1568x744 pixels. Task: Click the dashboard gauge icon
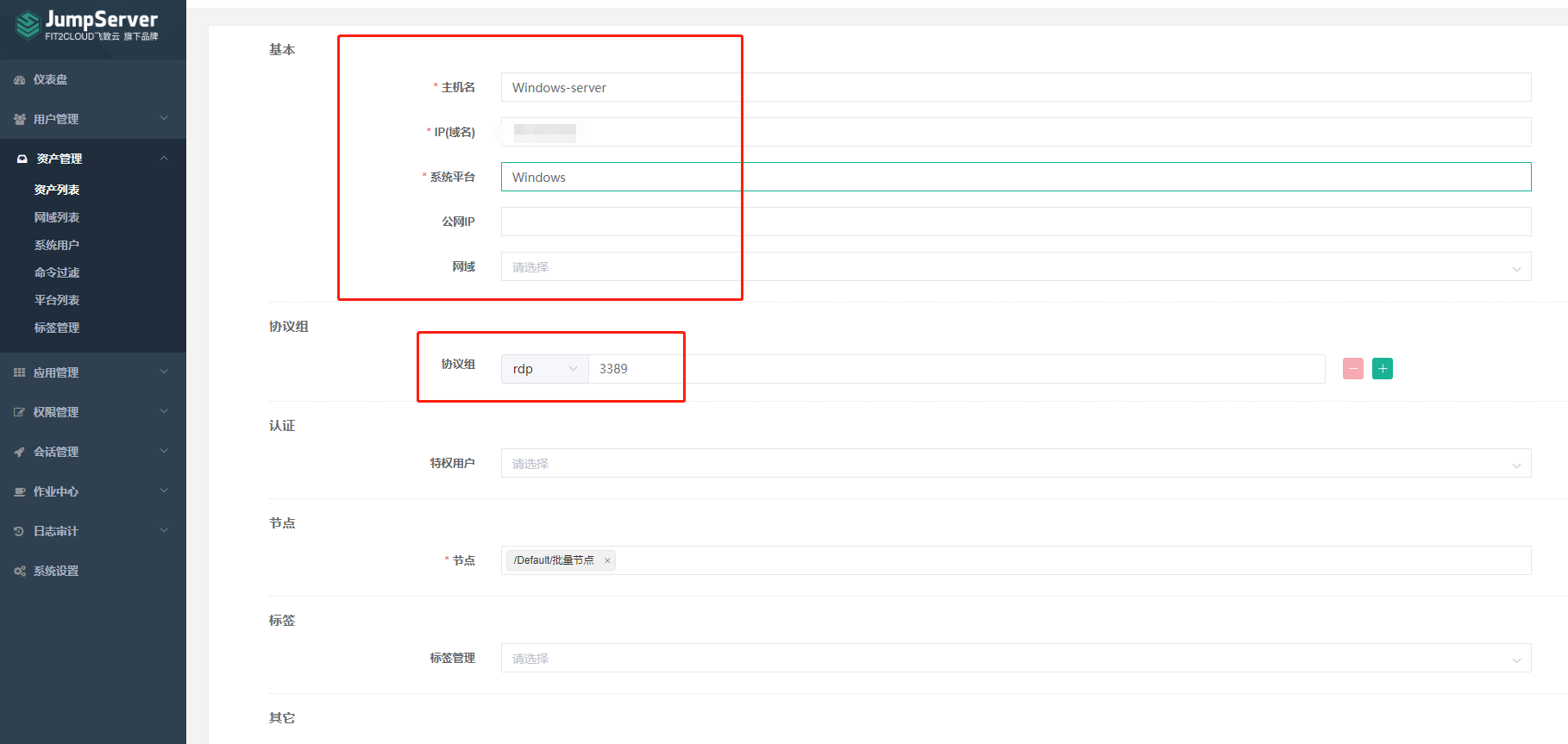20,79
